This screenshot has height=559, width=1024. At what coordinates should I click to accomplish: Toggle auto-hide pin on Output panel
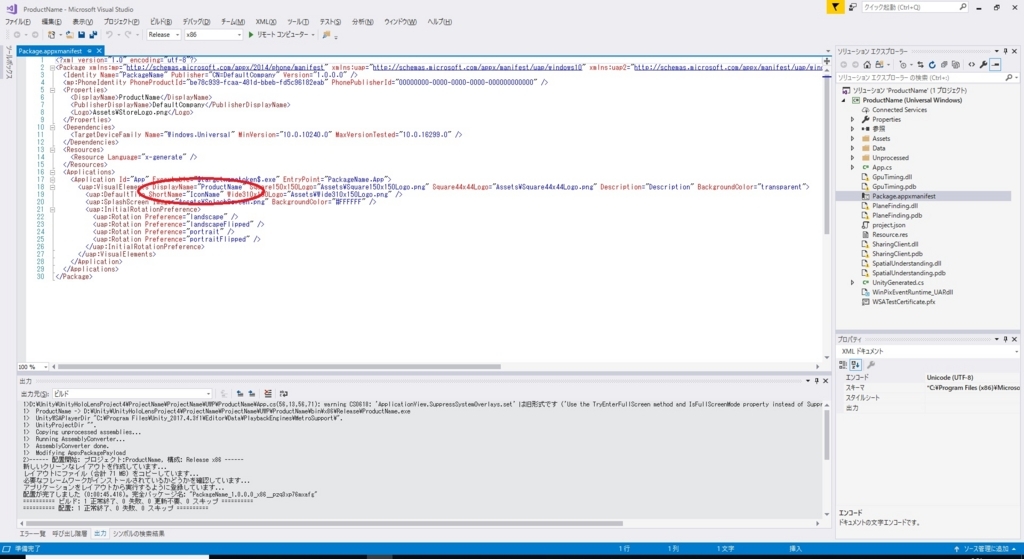click(x=816, y=381)
